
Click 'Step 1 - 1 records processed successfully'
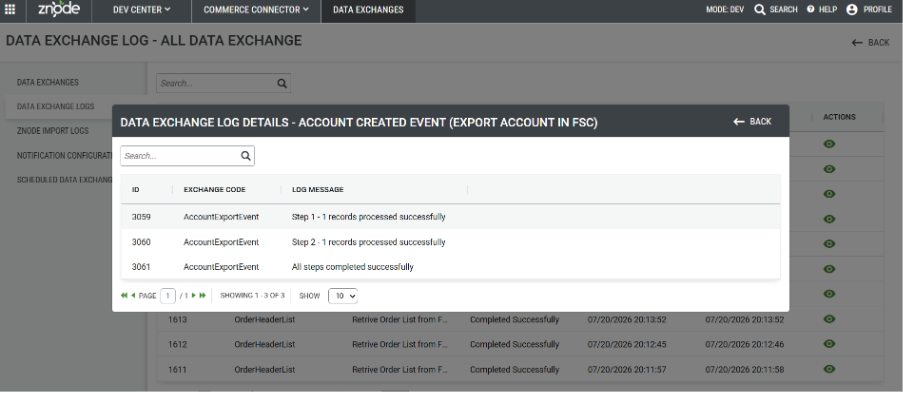369,217
